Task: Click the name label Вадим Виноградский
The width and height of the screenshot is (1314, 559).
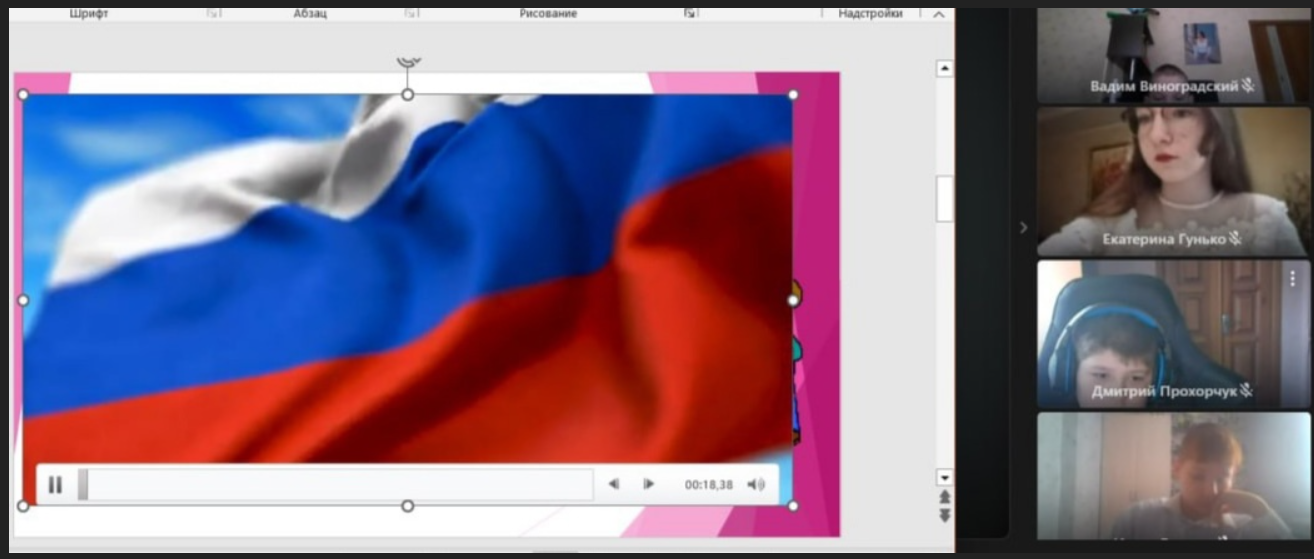Action: [x=1164, y=87]
